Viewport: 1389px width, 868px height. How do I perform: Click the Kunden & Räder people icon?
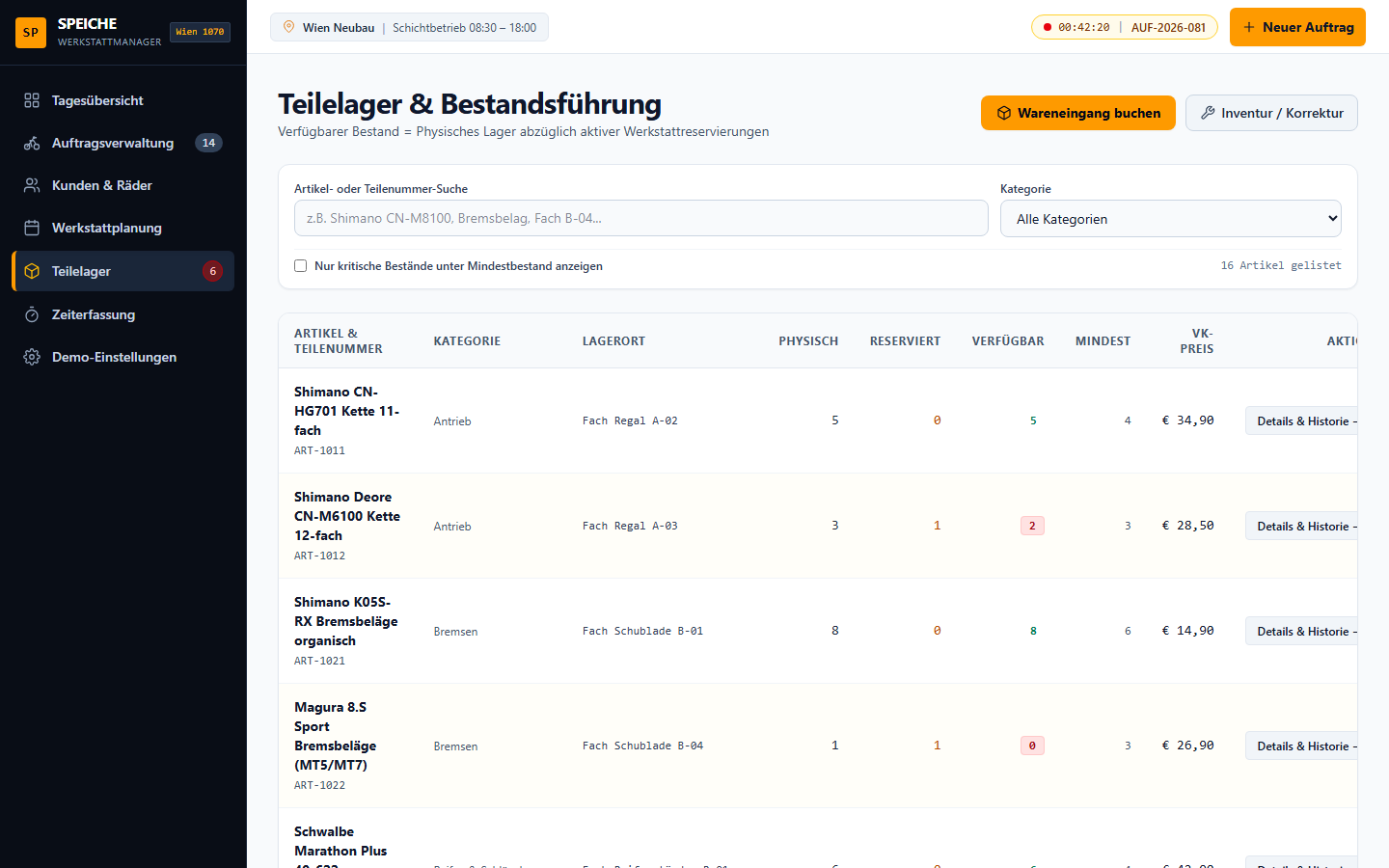click(32, 185)
